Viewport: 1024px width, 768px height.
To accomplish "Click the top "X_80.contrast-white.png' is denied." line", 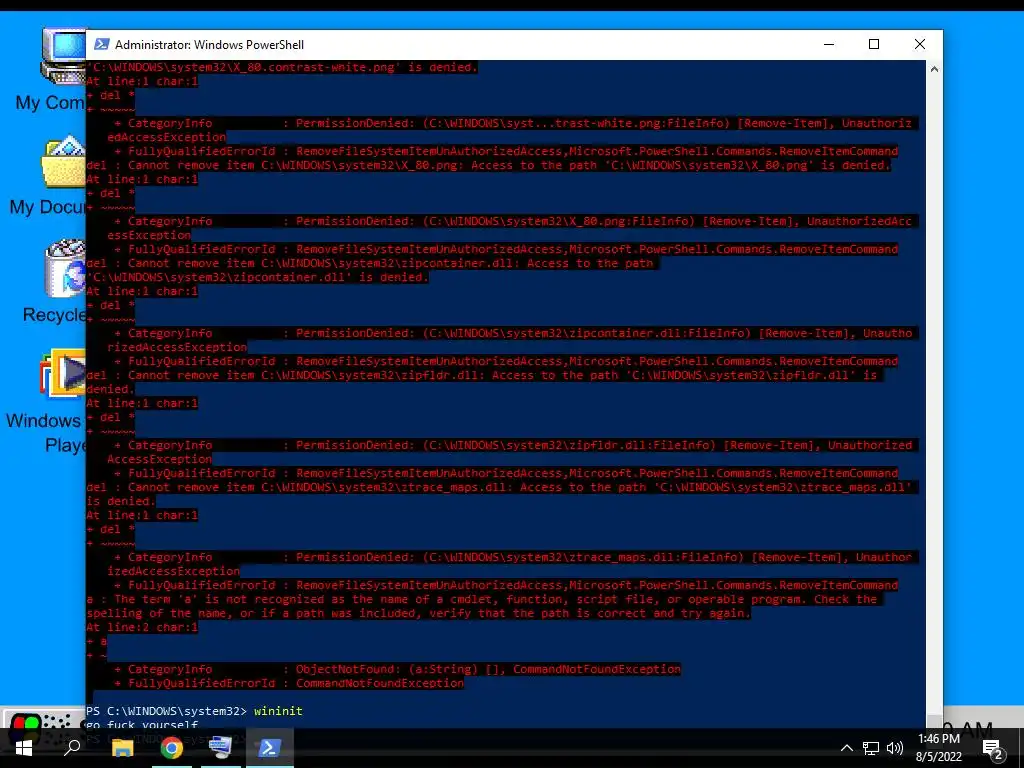I will (x=282, y=67).
